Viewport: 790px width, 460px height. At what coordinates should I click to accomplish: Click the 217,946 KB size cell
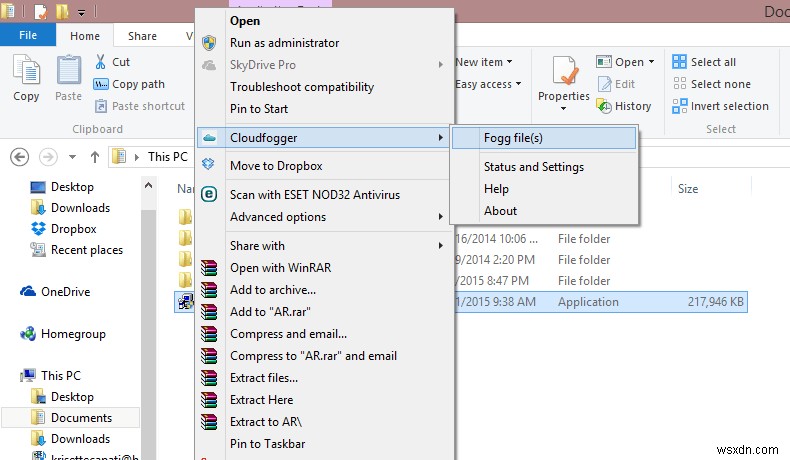coord(715,302)
